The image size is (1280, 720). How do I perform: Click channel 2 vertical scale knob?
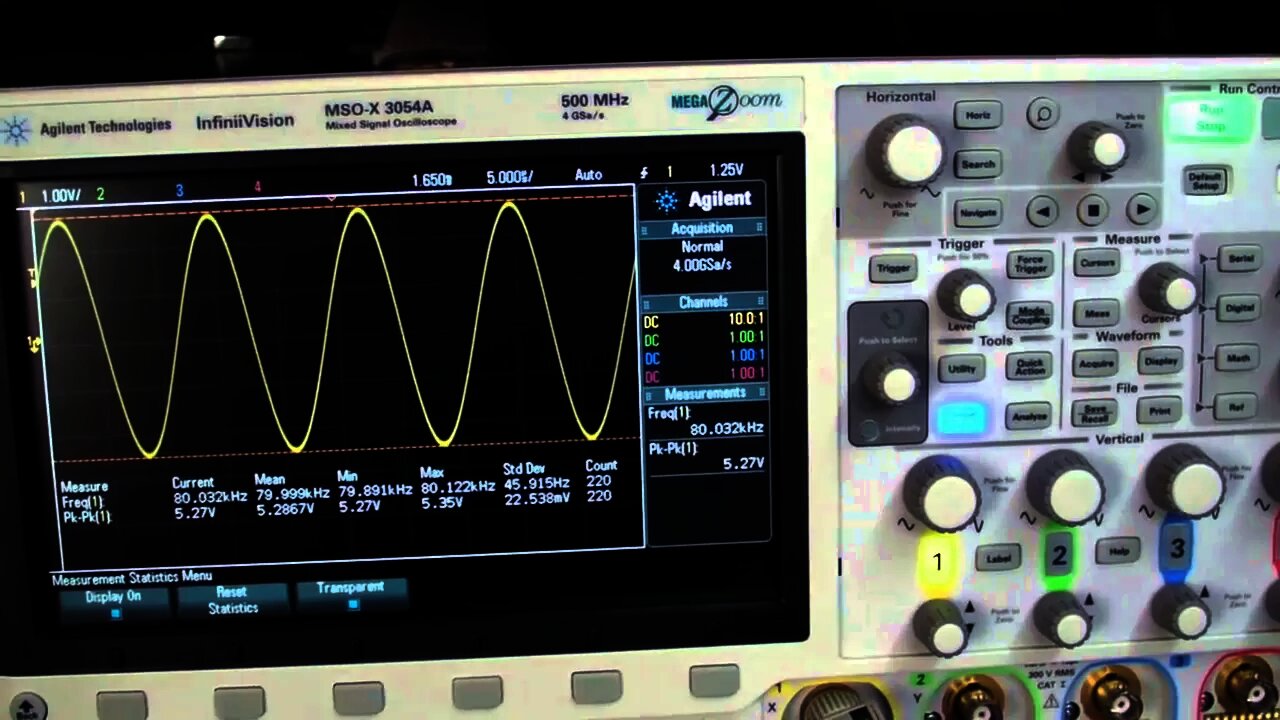pyautogui.click(x=1065, y=488)
